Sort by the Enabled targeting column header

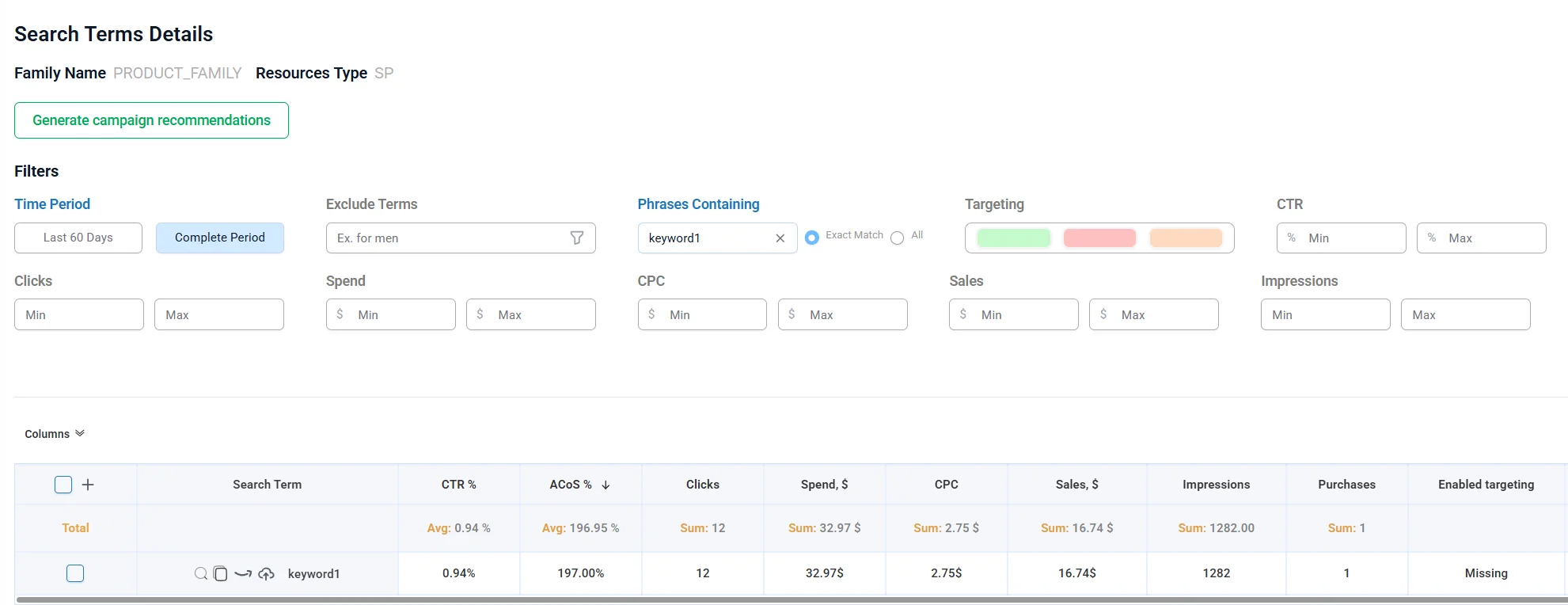pyautogui.click(x=1486, y=485)
